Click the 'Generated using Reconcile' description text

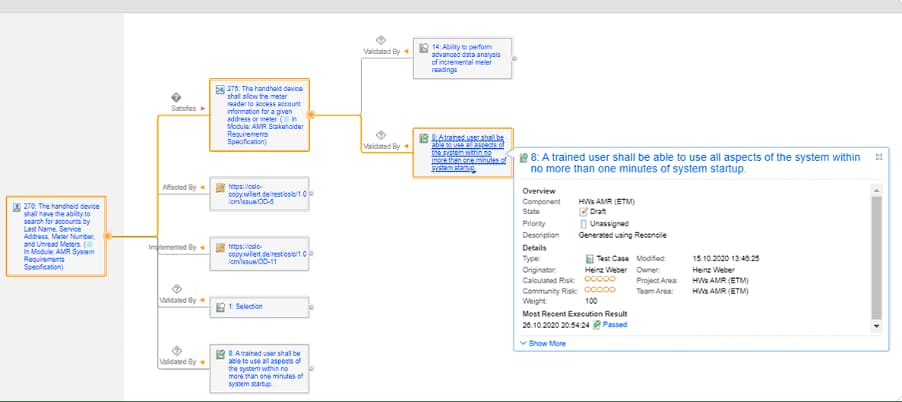pyautogui.click(x=622, y=235)
